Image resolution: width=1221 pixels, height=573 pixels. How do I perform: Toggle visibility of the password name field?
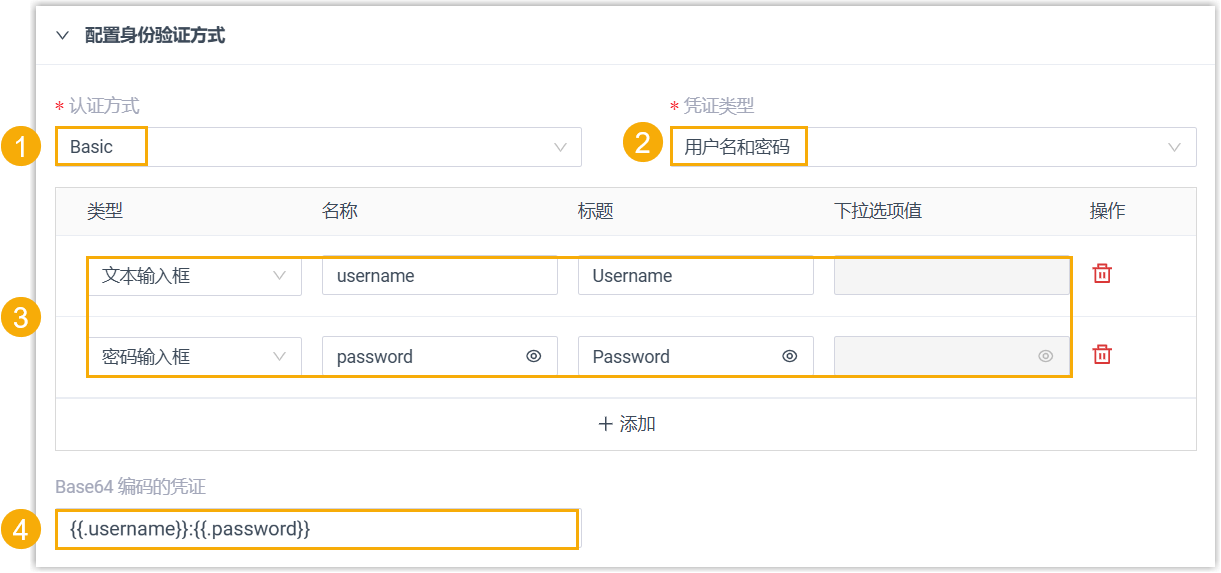[534, 356]
